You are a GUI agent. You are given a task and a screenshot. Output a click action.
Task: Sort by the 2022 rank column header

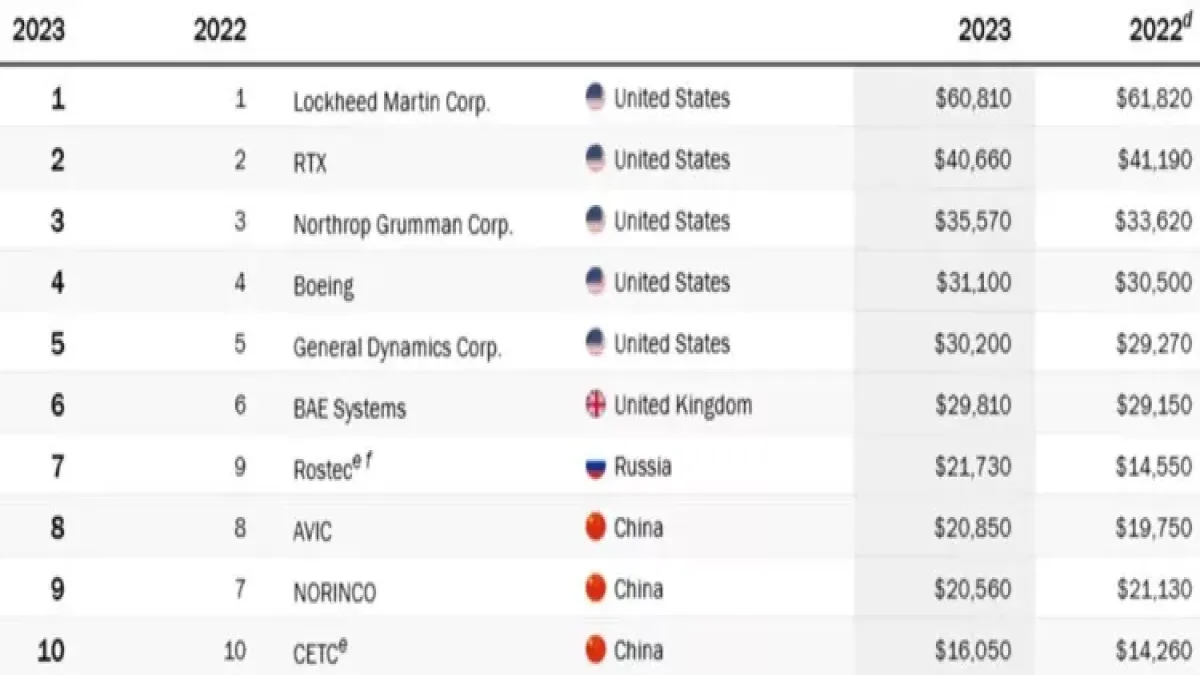tap(220, 30)
